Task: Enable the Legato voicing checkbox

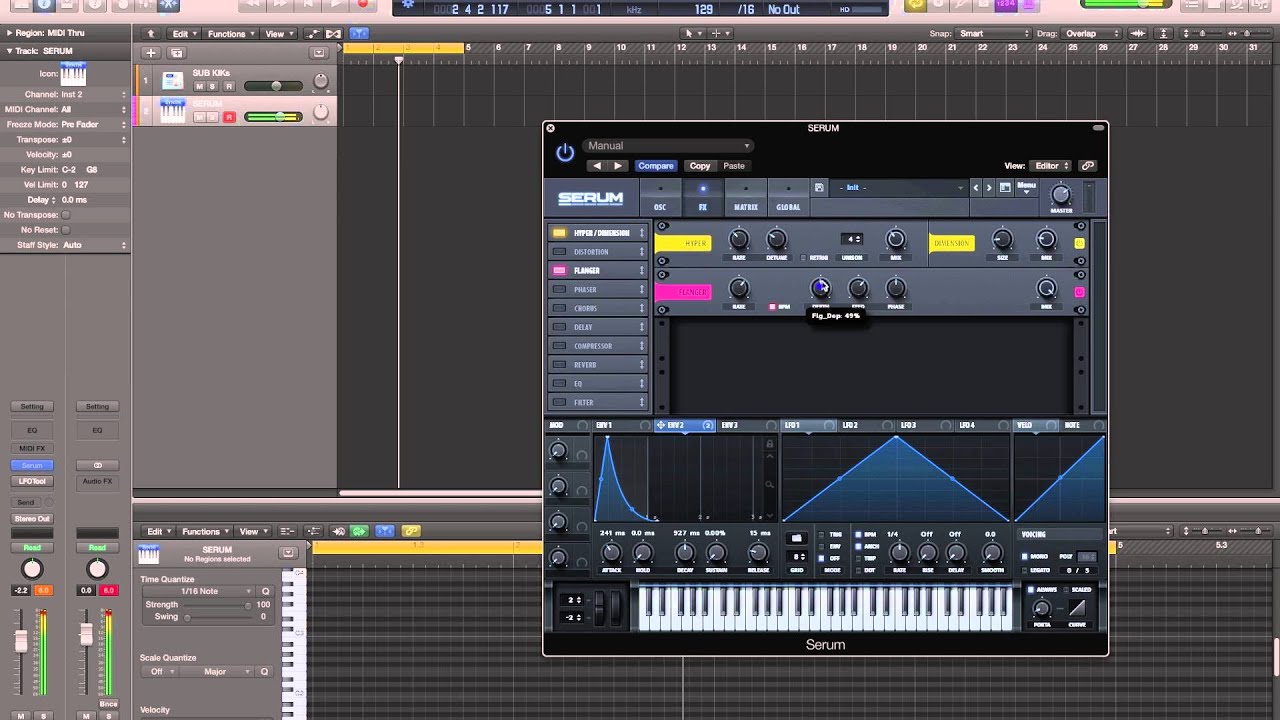Action: (x=1024, y=570)
